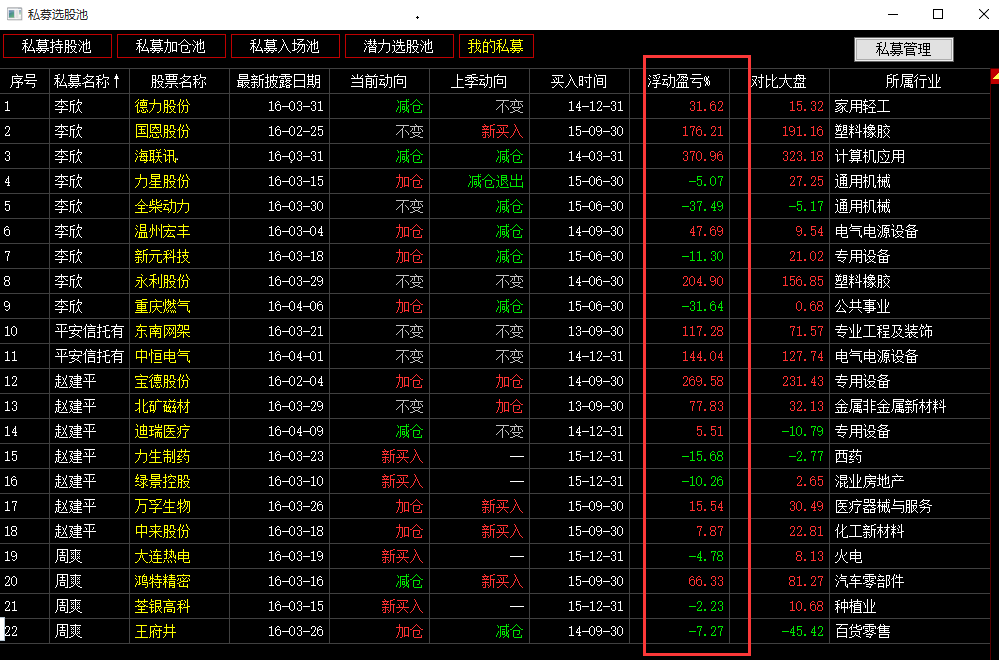Click the 对比大盘 column header

coord(779,81)
